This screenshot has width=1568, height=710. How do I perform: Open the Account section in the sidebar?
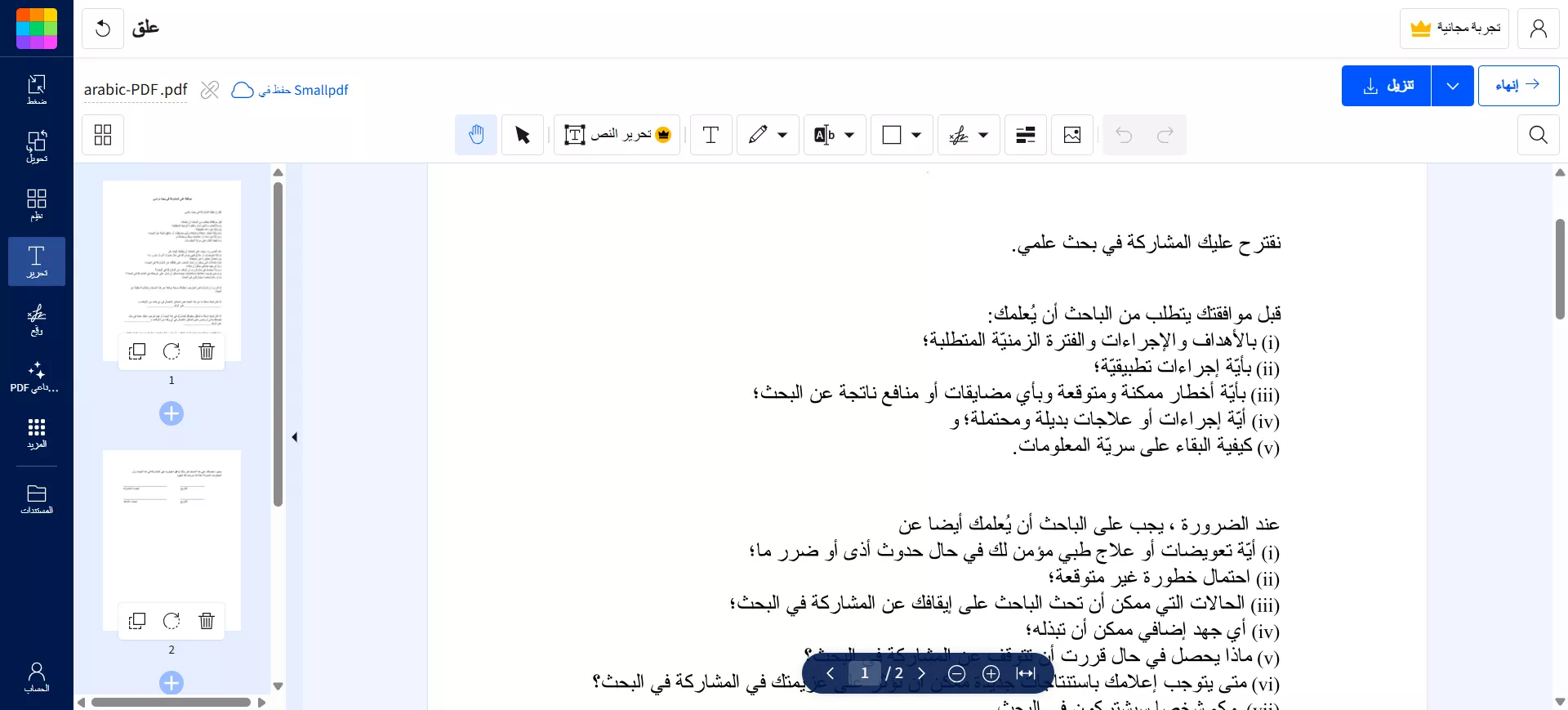(37, 677)
